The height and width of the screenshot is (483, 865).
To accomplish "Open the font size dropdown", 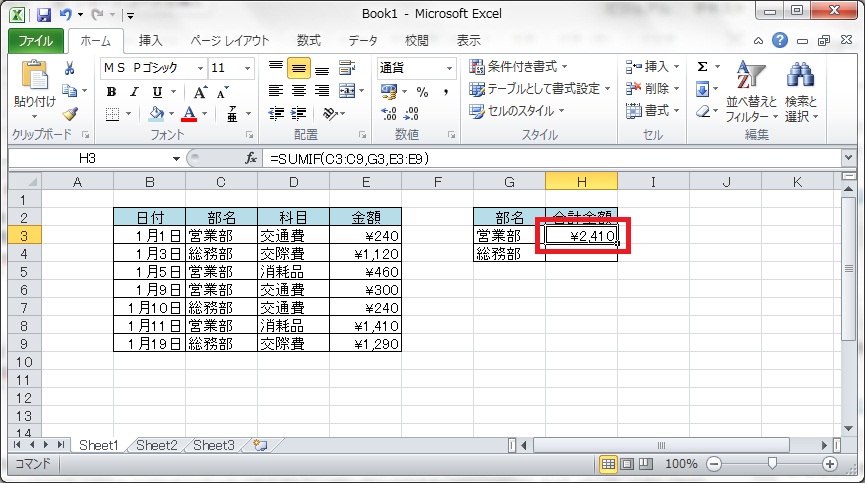I will (247, 68).
